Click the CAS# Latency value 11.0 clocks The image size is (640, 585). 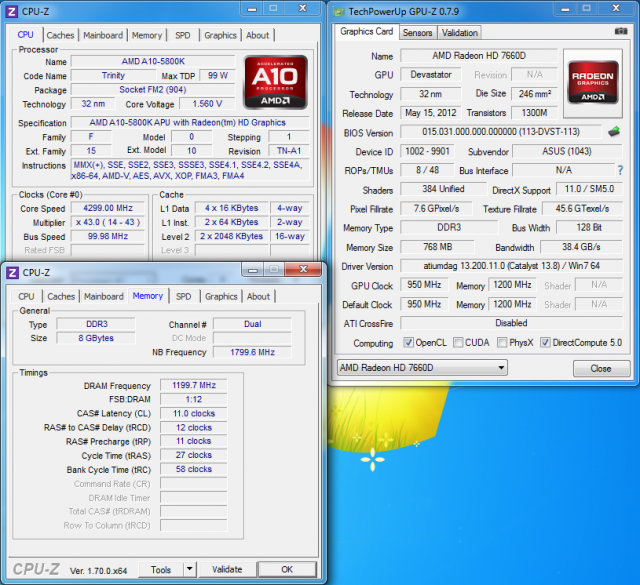coord(194,414)
